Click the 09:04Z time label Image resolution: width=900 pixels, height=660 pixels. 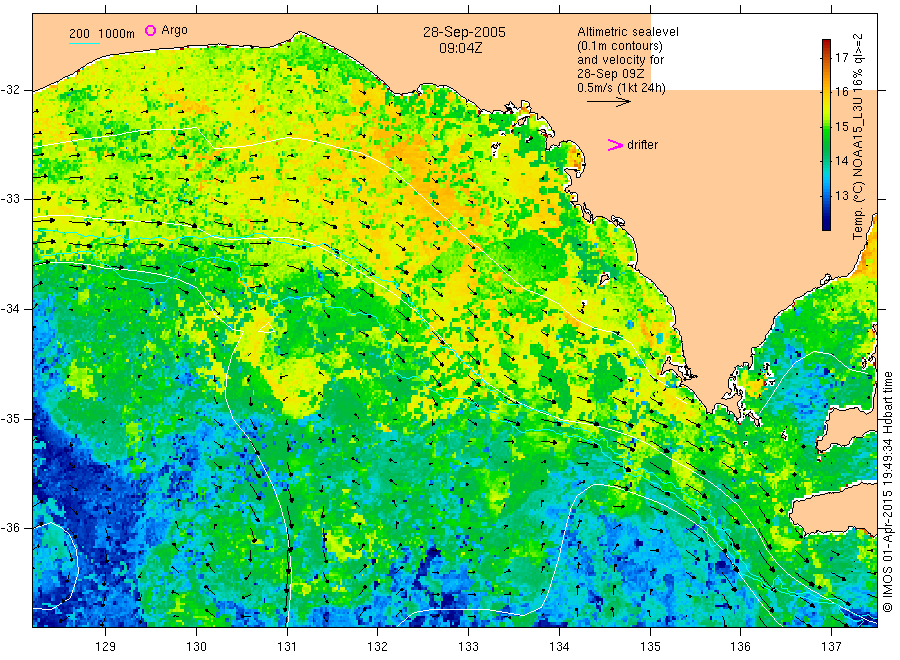461,48
